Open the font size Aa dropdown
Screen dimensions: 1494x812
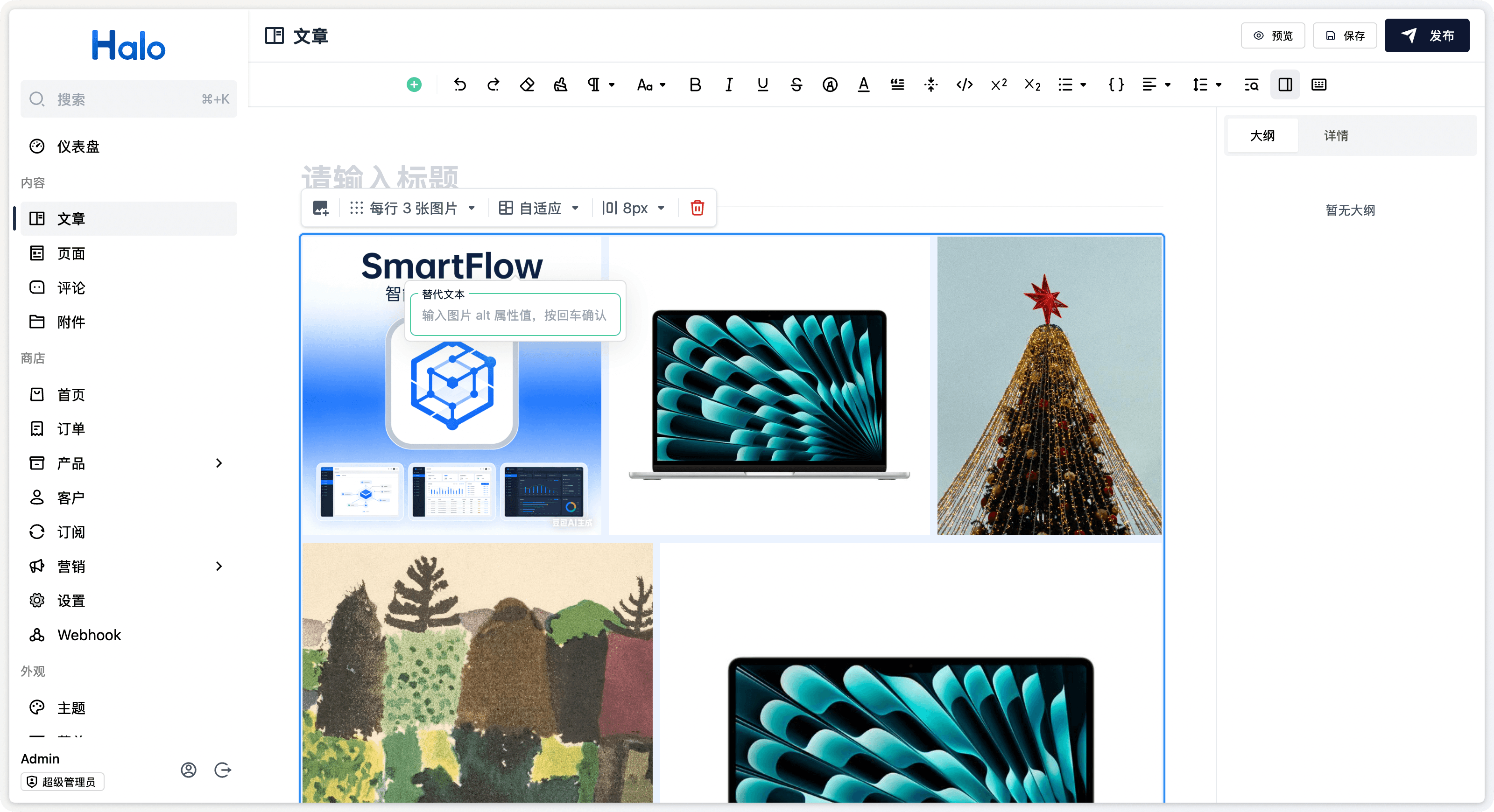651,84
